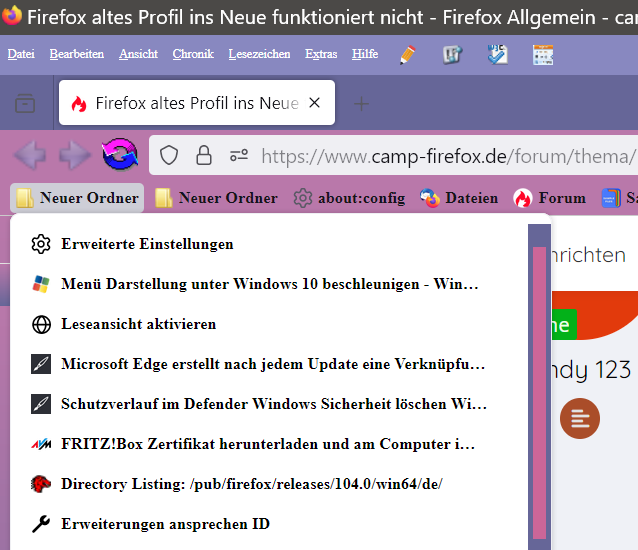Screen dimensions: 638x550
Task: Reload page with colorful circular arrows icon
Action: (120, 155)
